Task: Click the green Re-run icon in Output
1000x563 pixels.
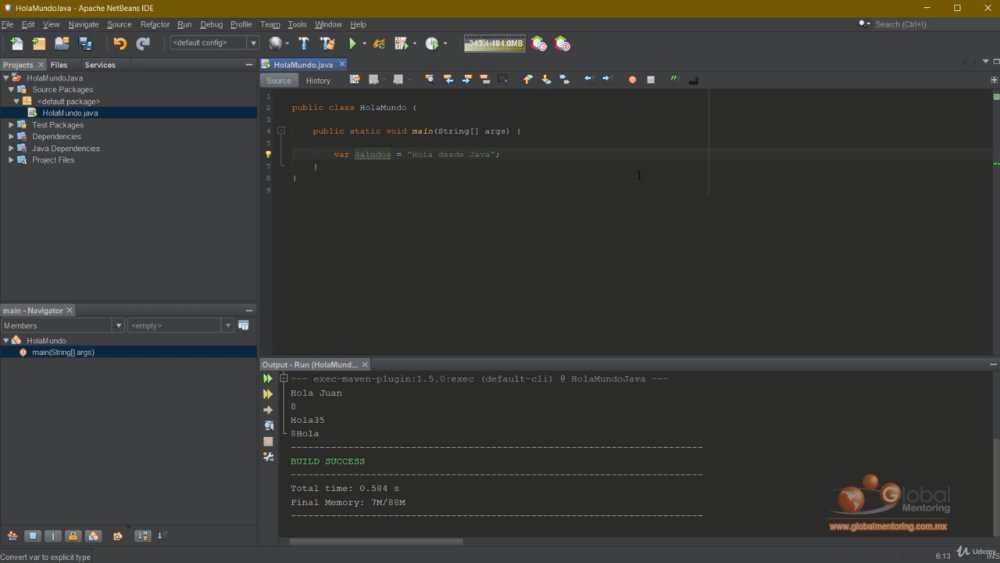Action: [x=268, y=379]
